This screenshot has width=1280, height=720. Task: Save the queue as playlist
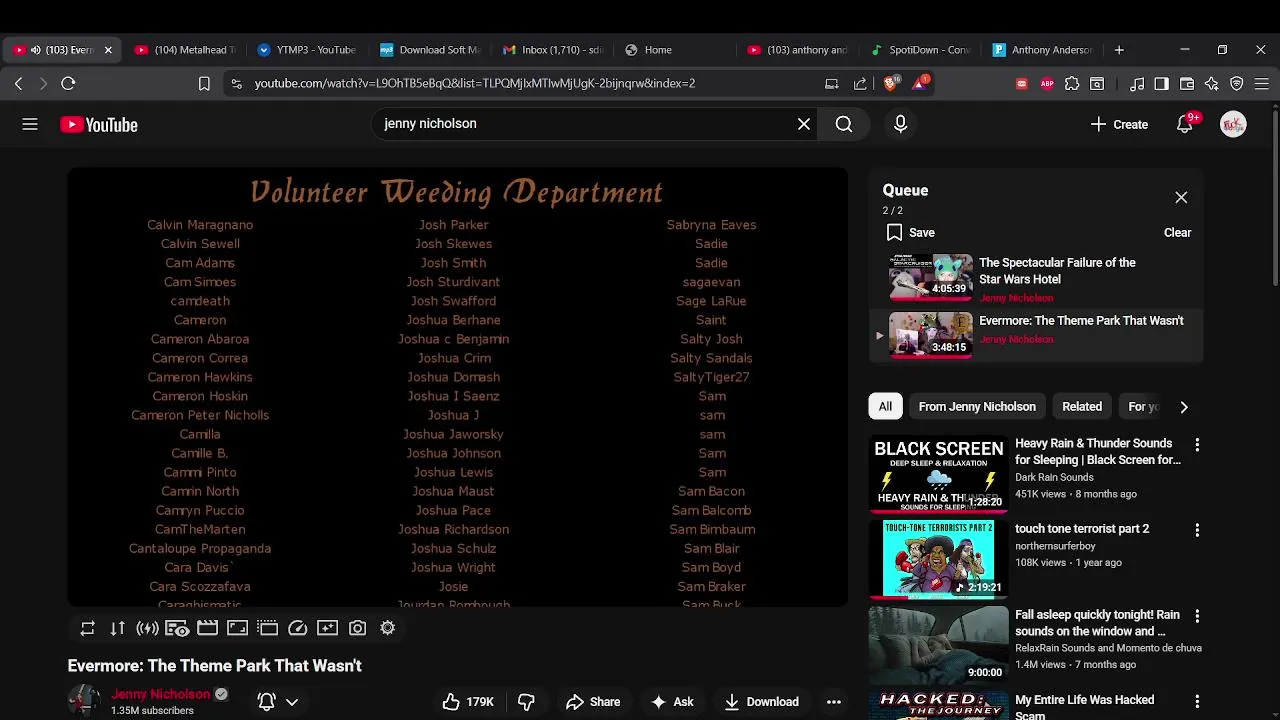point(910,232)
